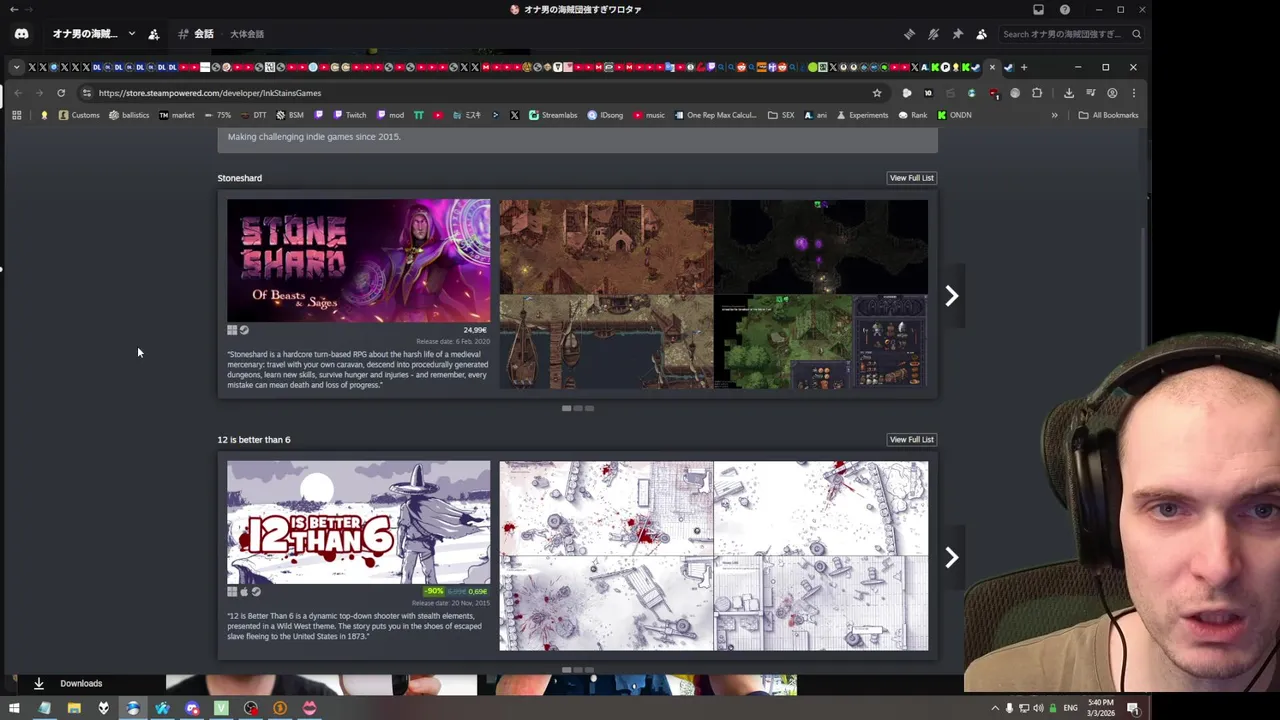1280x720 pixels.
Task: Open Discord home via logo icon
Action: tap(21, 34)
